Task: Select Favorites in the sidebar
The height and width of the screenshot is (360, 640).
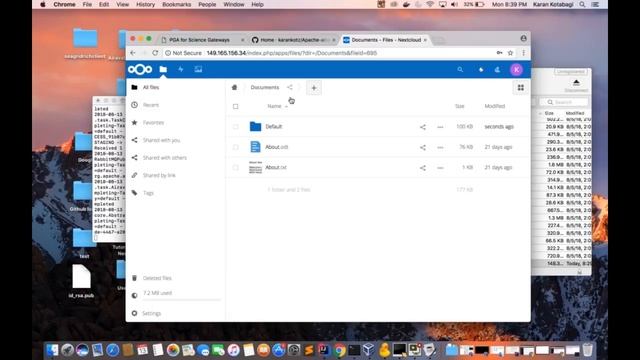Action: 153,122
